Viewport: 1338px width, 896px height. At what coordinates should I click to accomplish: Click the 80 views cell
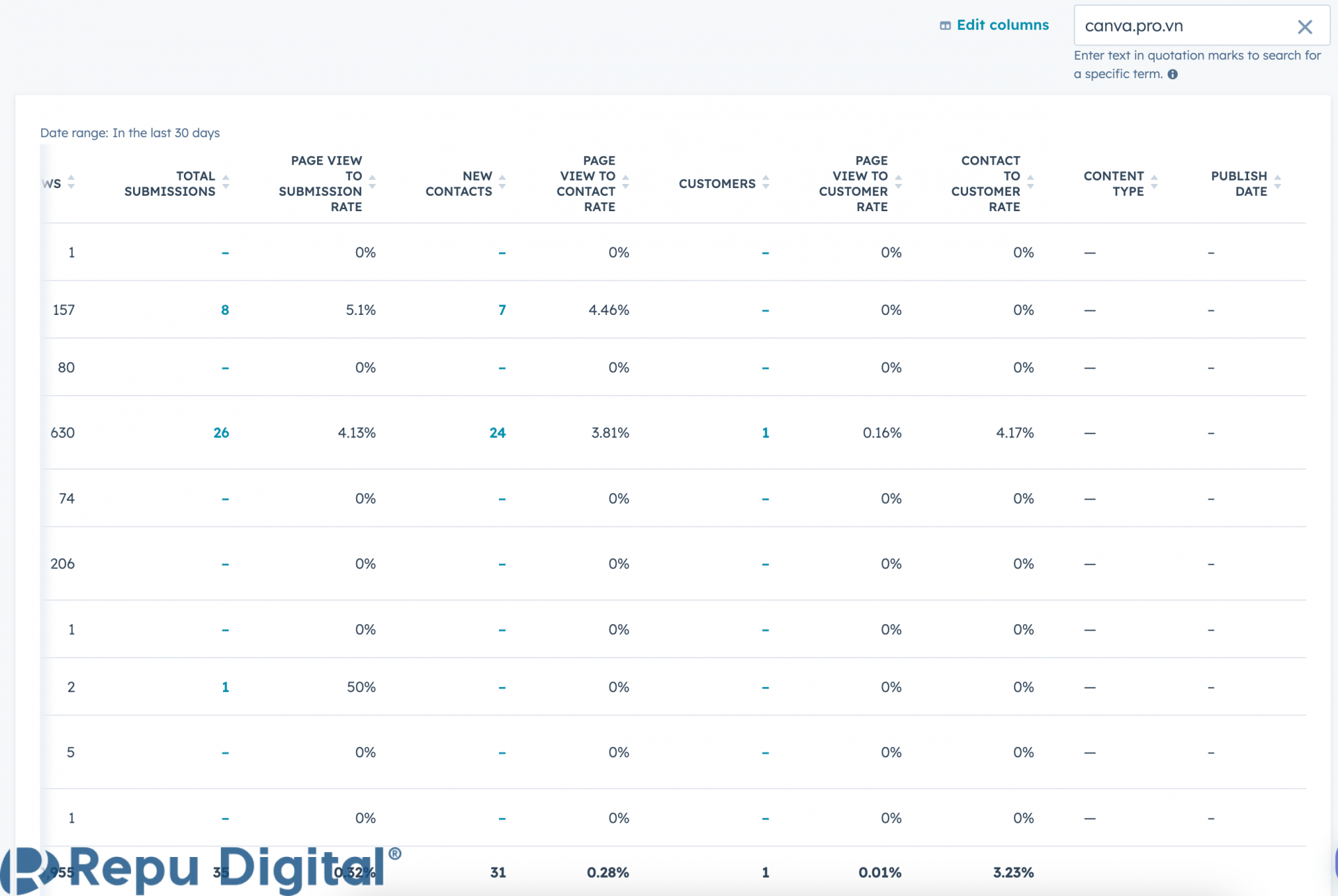coord(66,367)
